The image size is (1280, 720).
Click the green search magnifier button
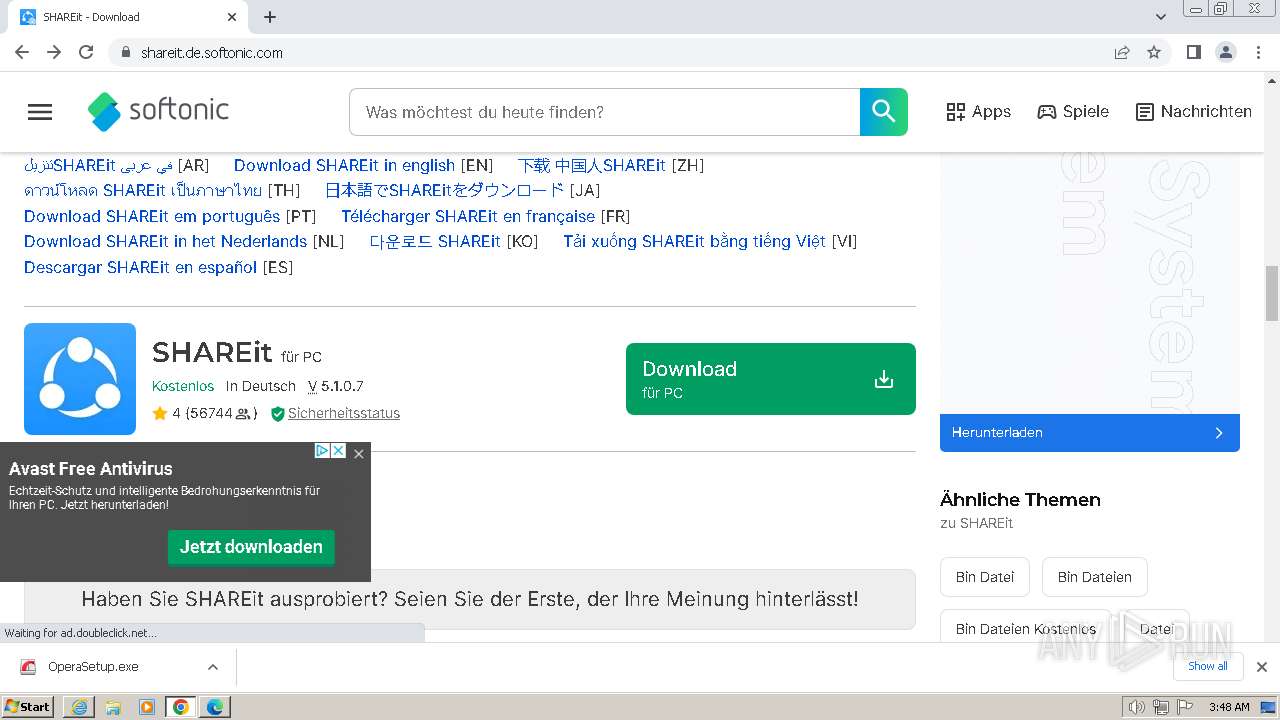[884, 112]
